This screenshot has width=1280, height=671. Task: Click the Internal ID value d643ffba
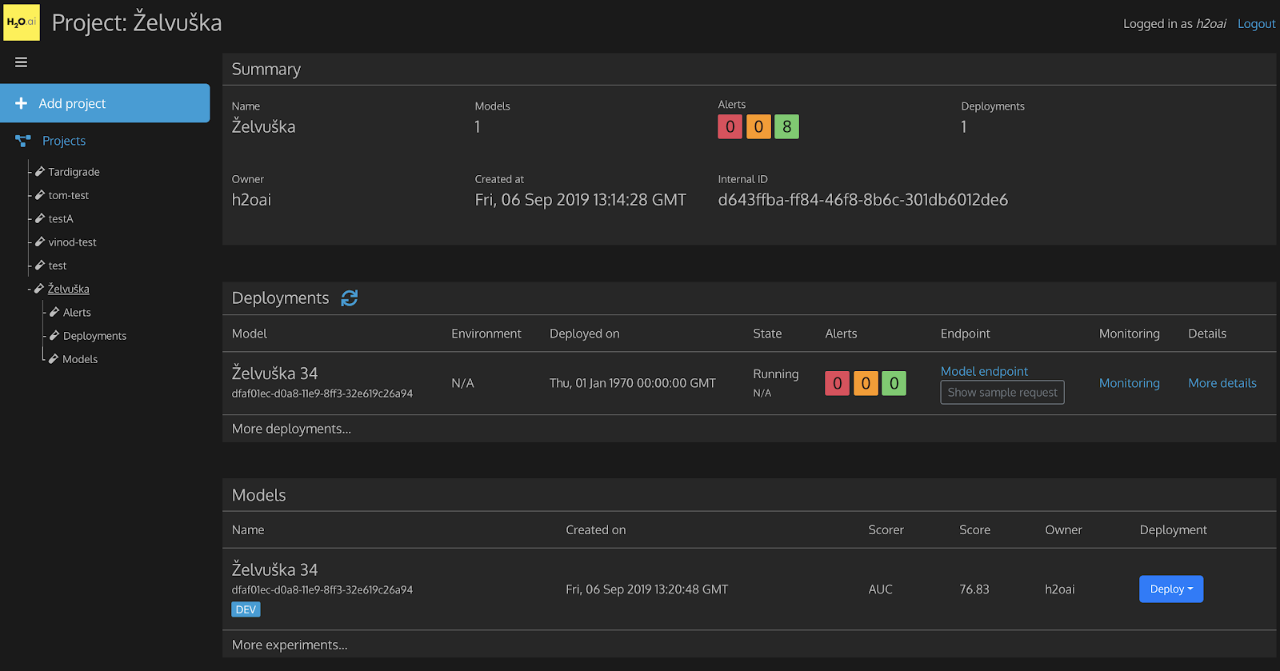tap(863, 200)
